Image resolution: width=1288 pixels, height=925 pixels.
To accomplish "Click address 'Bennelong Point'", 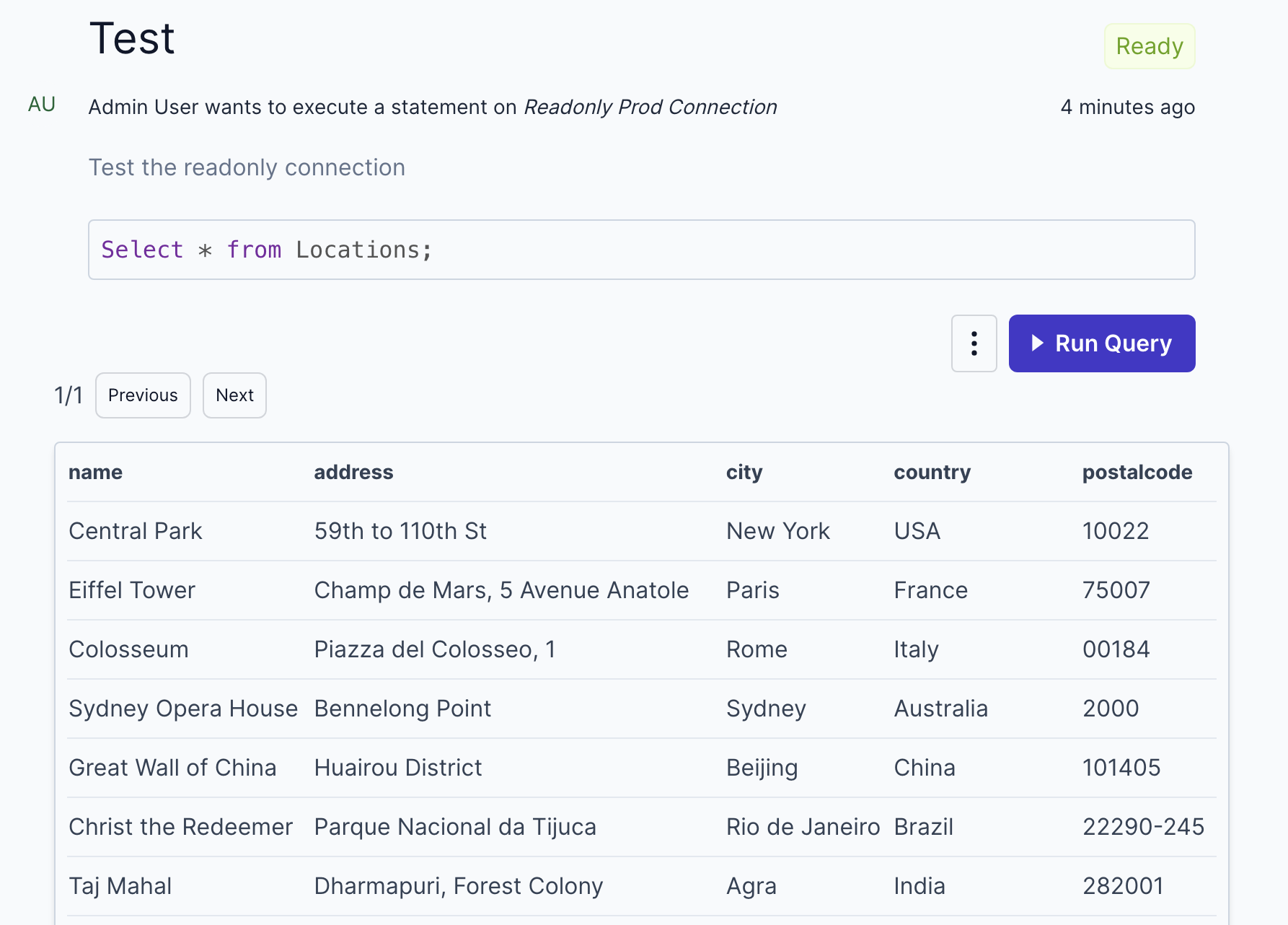I will pos(402,709).
